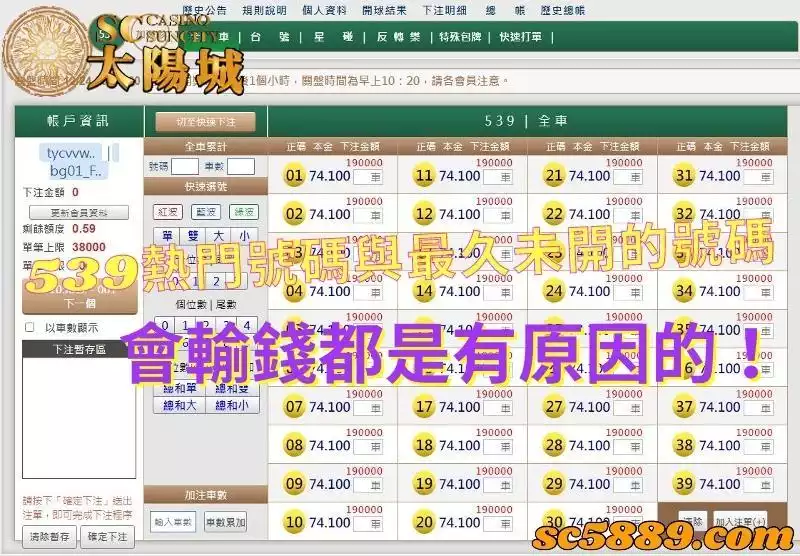Select number ball 18
800x556 pixels.
424,446
